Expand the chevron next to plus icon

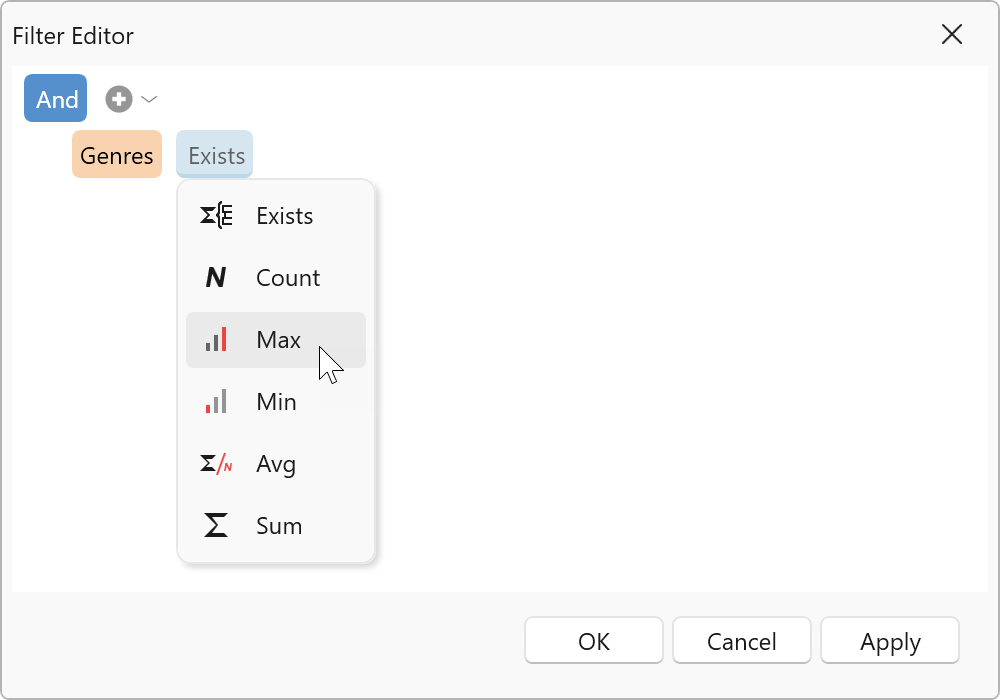click(x=149, y=99)
